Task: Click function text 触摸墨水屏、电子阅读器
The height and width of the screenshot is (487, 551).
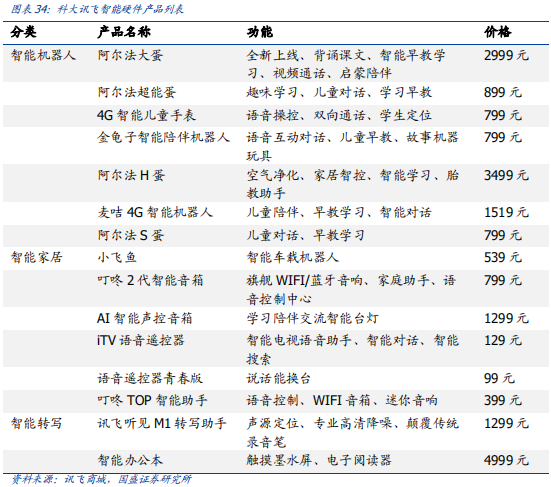Action: click(x=319, y=460)
